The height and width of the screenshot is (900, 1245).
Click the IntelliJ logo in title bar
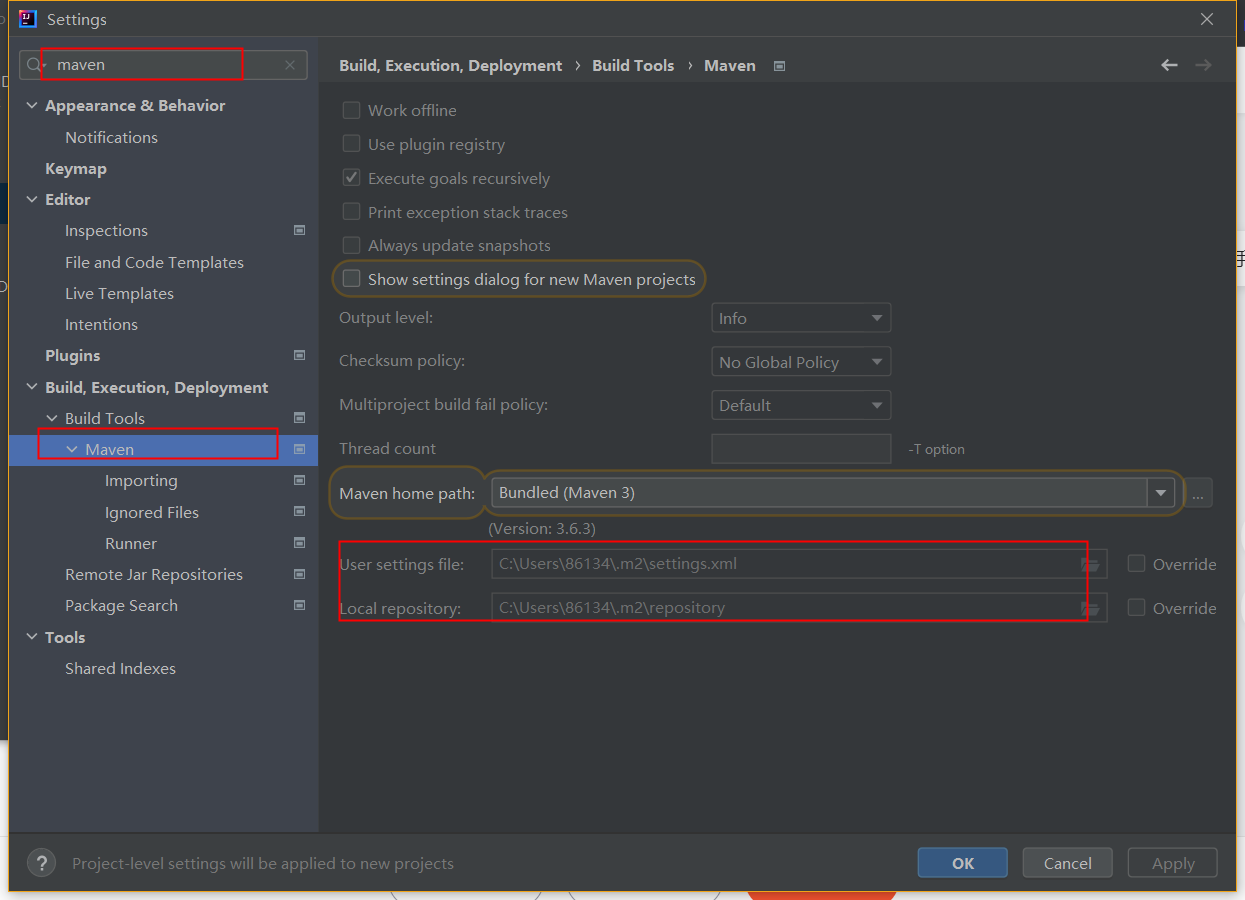(x=28, y=19)
